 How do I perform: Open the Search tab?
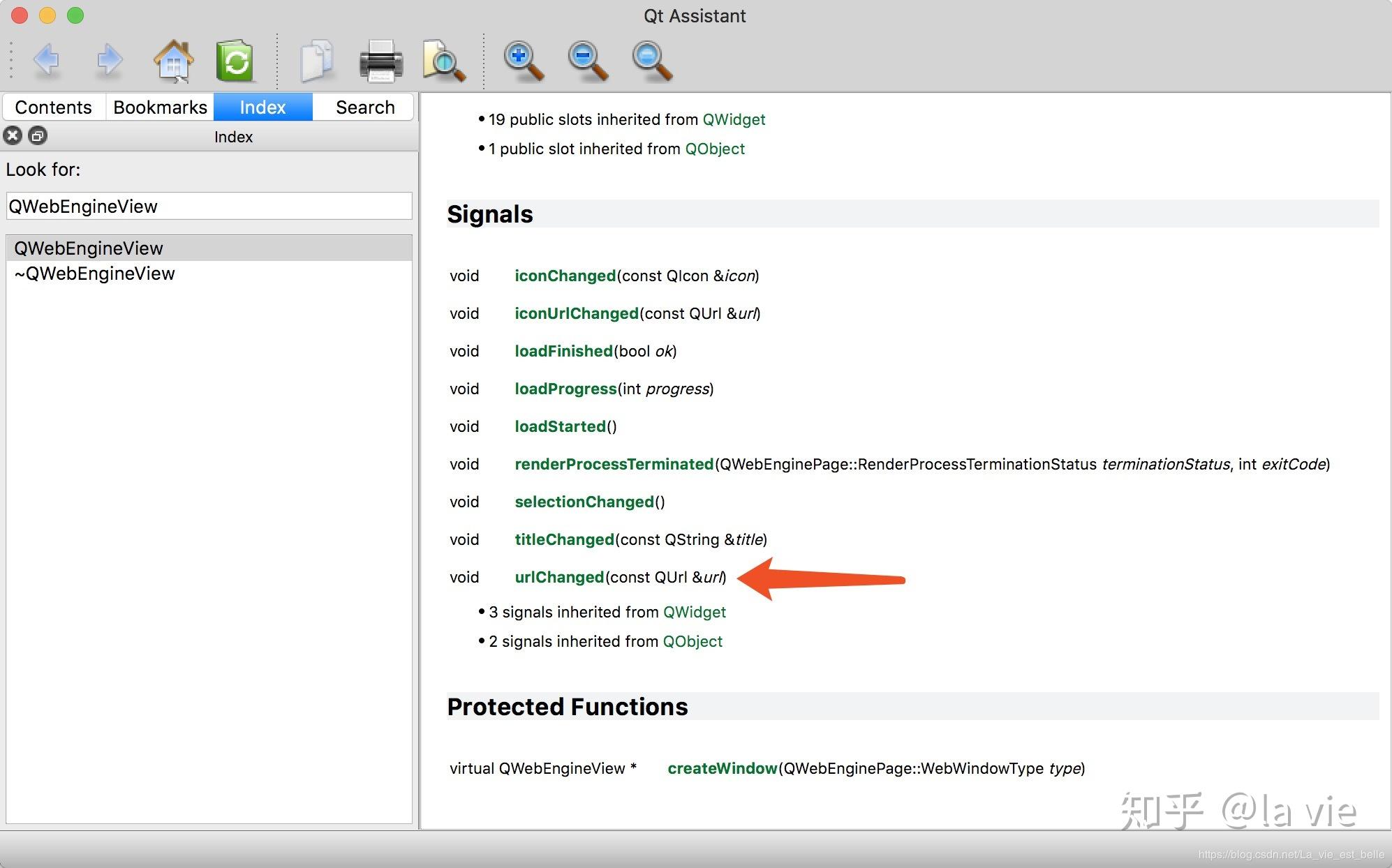pyautogui.click(x=365, y=107)
